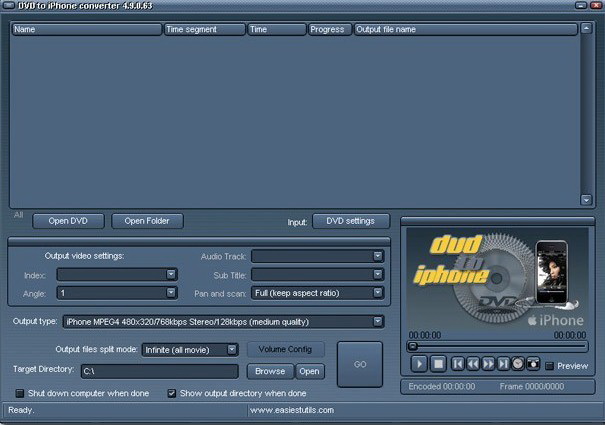
Task: Open Pan and scan dropdown
Action: tap(377, 293)
